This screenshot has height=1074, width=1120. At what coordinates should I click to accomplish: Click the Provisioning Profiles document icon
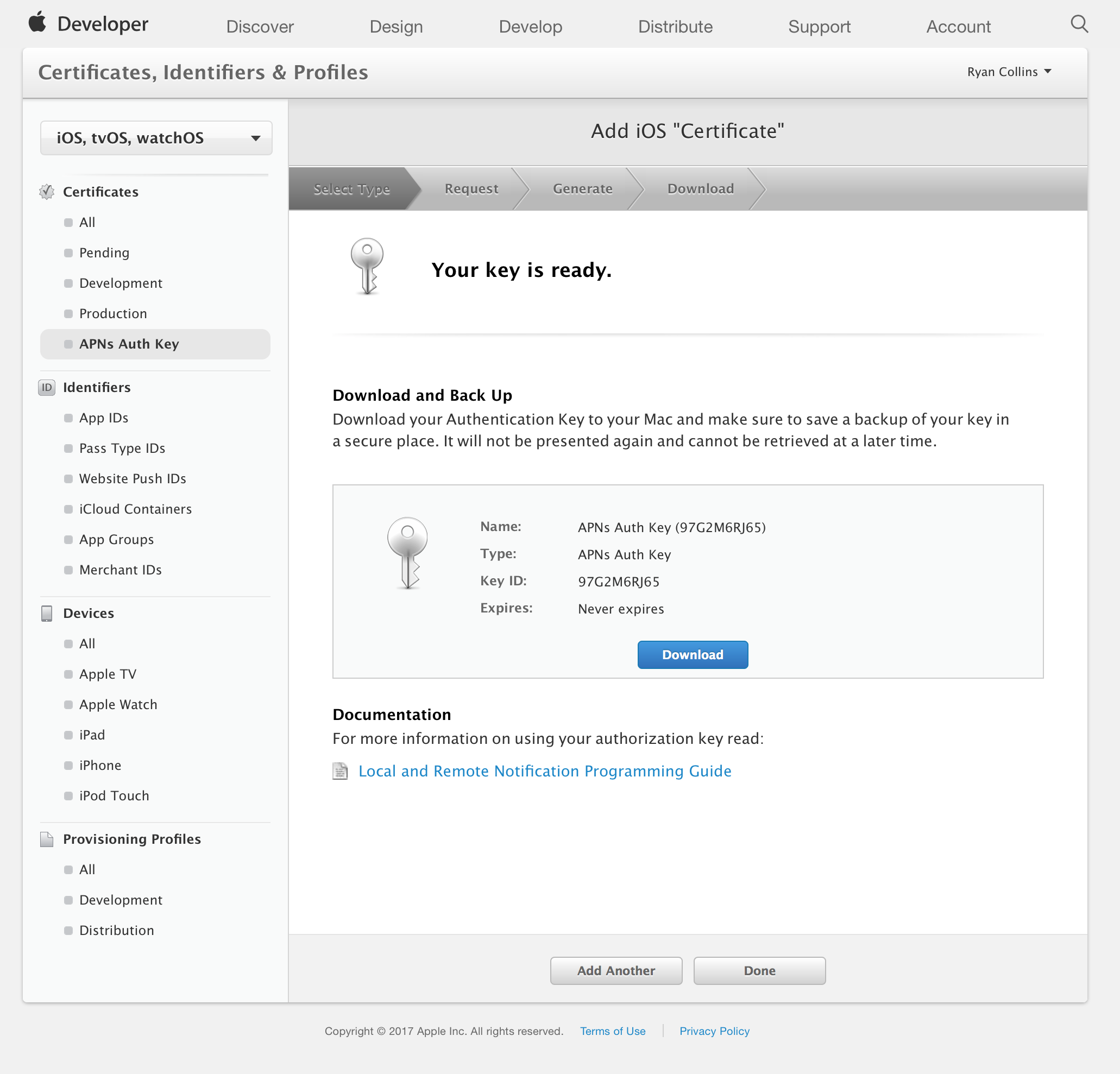pos(47,839)
